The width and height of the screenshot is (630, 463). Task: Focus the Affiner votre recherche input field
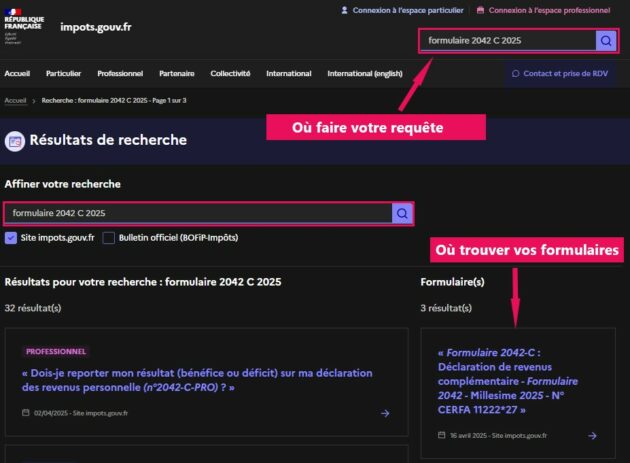pos(198,213)
